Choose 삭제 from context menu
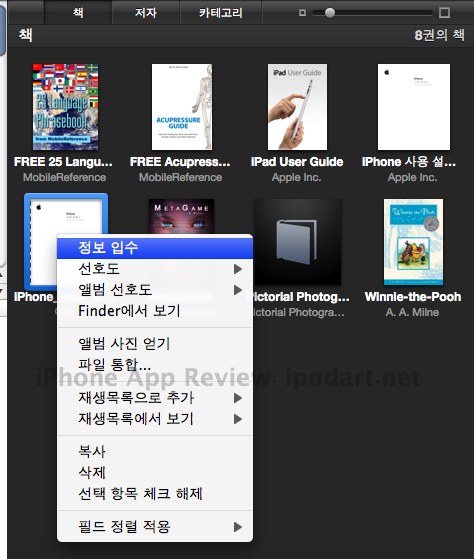The width and height of the screenshot is (474, 559). (155, 472)
